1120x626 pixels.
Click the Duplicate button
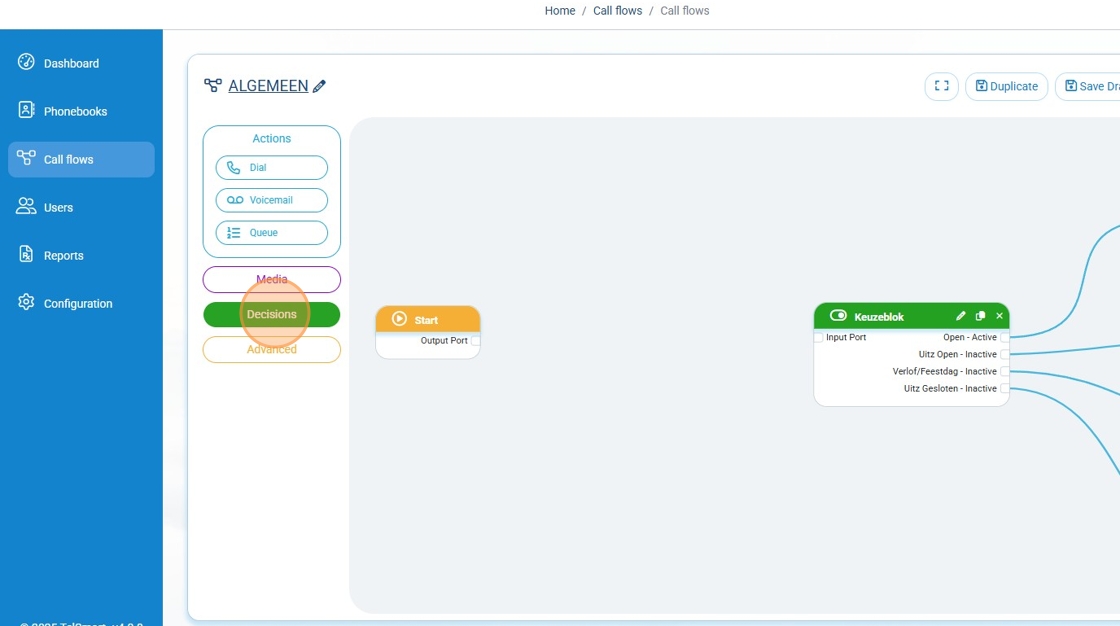(1006, 87)
